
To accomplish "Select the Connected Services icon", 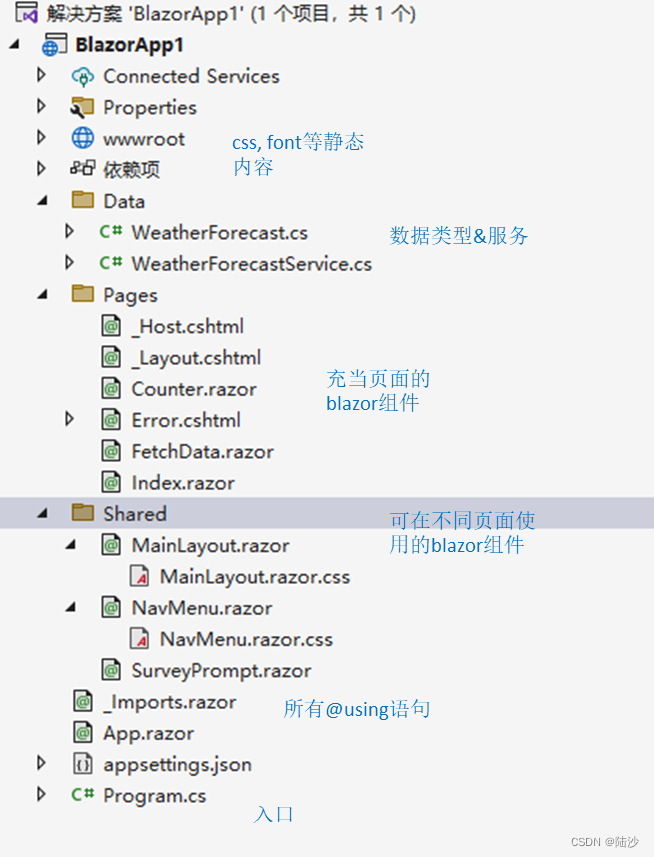I will pos(83,76).
